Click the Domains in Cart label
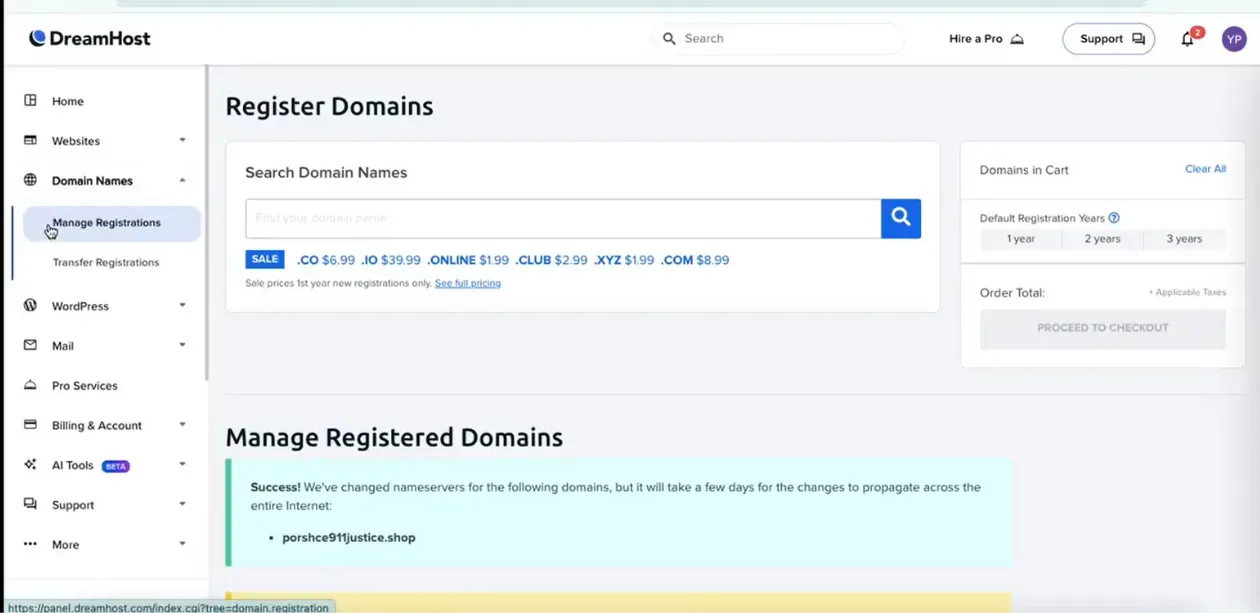 coord(1024,170)
